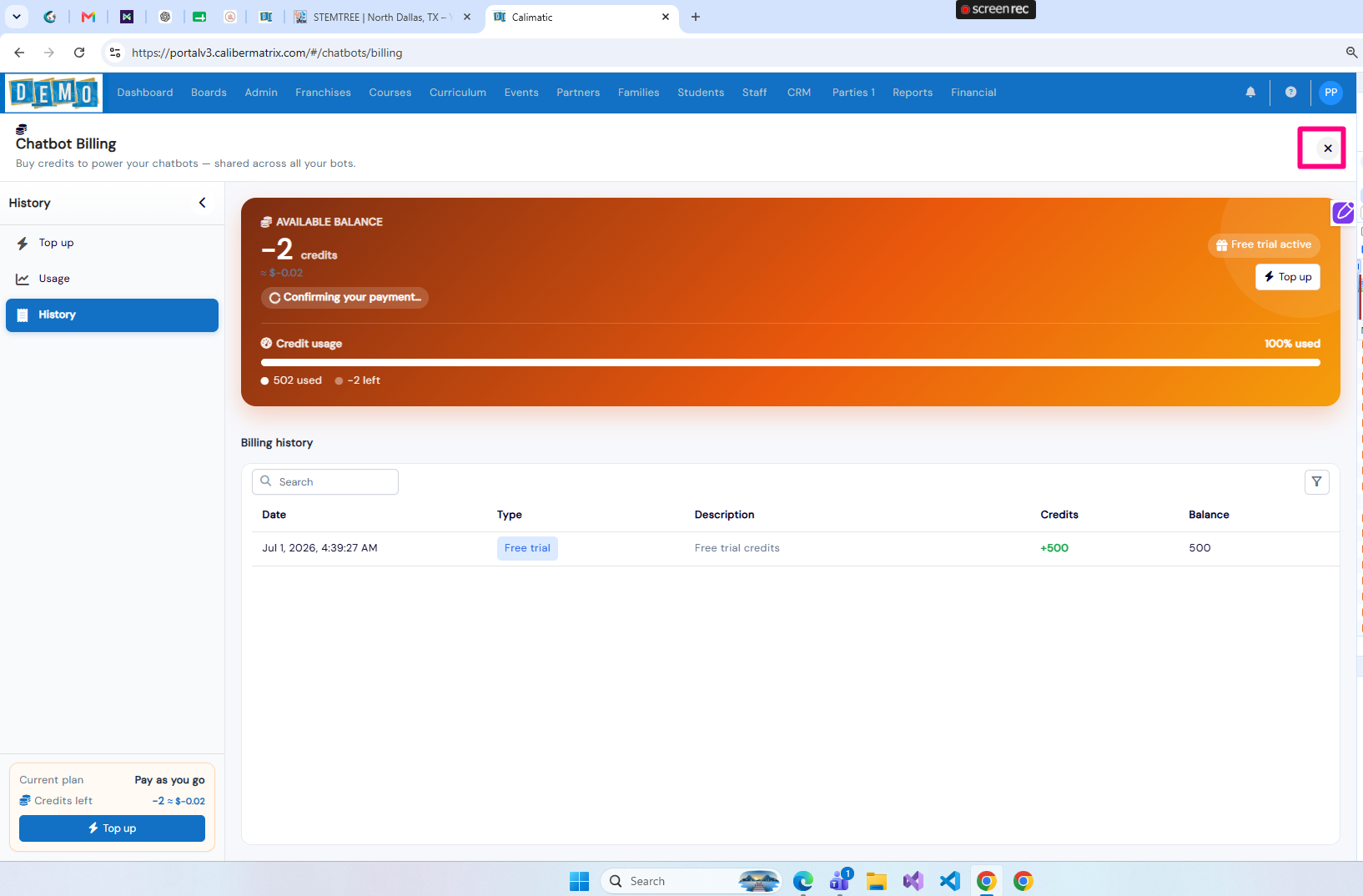Open the Staff menu
The width and height of the screenshot is (1363, 896).
coord(755,93)
